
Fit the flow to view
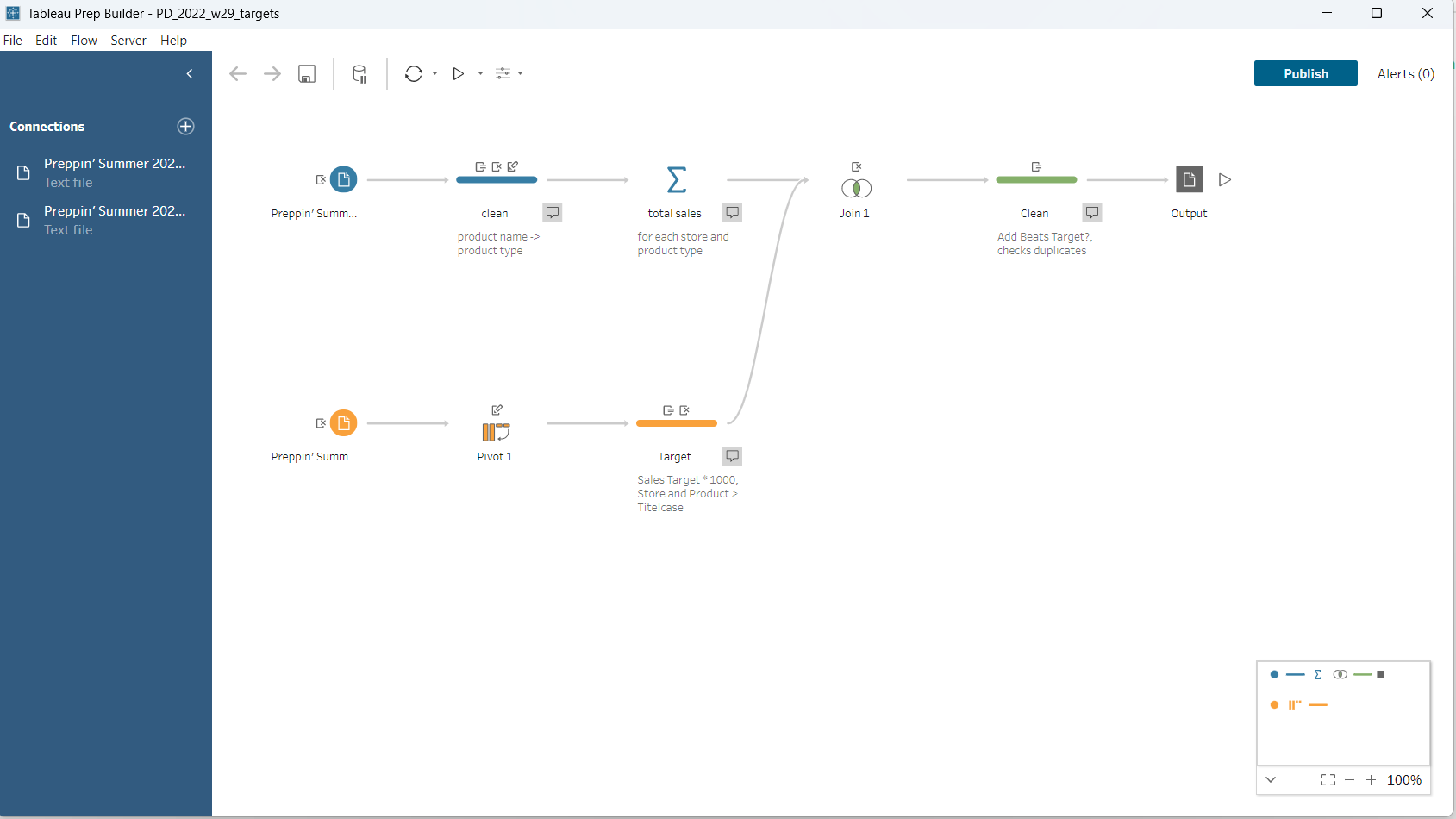click(x=1328, y=779)
